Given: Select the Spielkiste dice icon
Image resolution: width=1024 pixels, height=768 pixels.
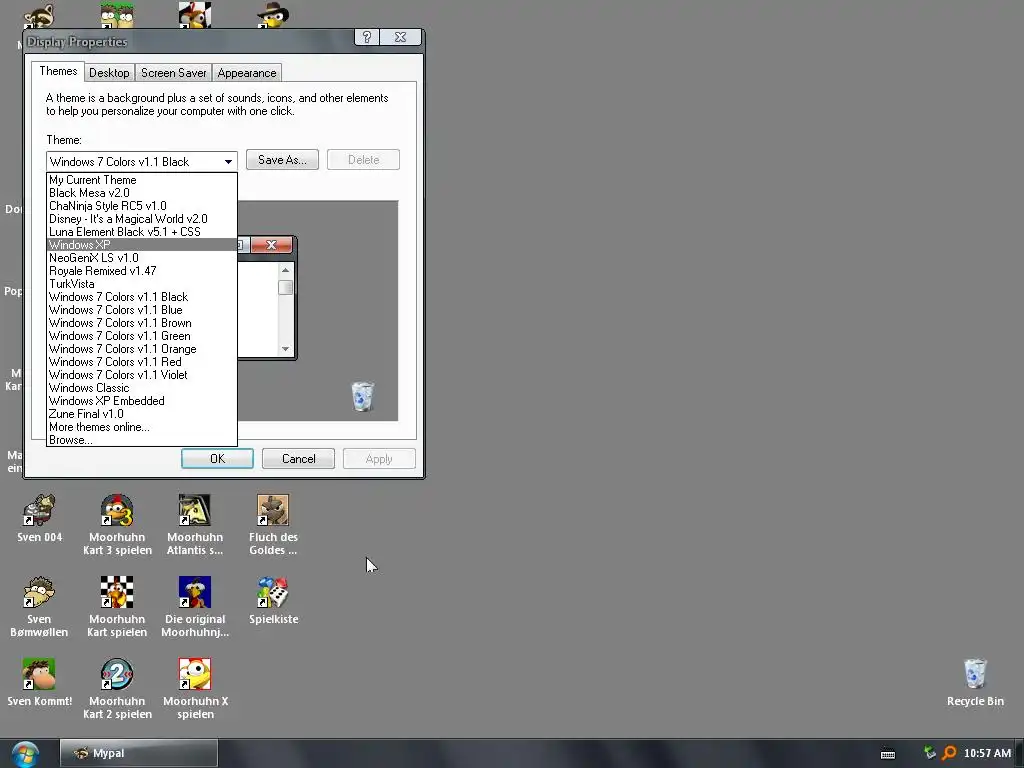Looking at the screenshot, I should click(273, 600).
